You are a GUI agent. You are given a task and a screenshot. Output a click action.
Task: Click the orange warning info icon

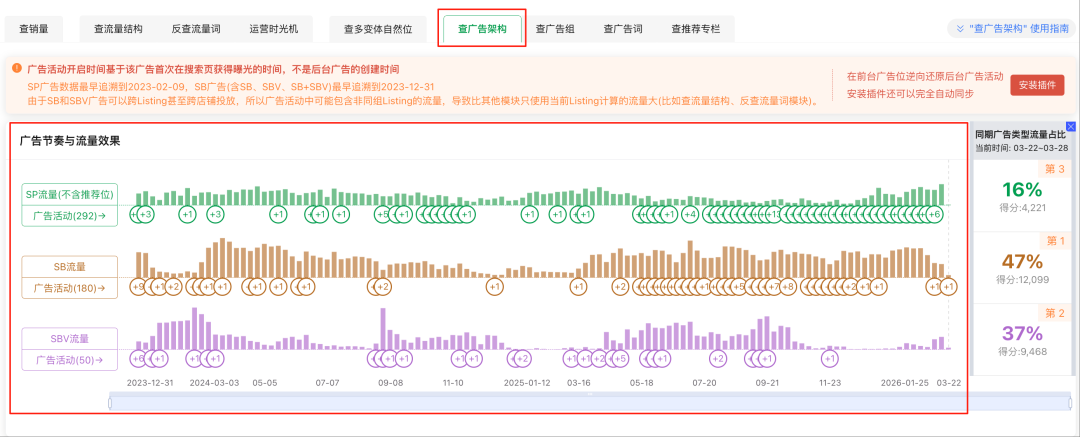pos(18,69)
